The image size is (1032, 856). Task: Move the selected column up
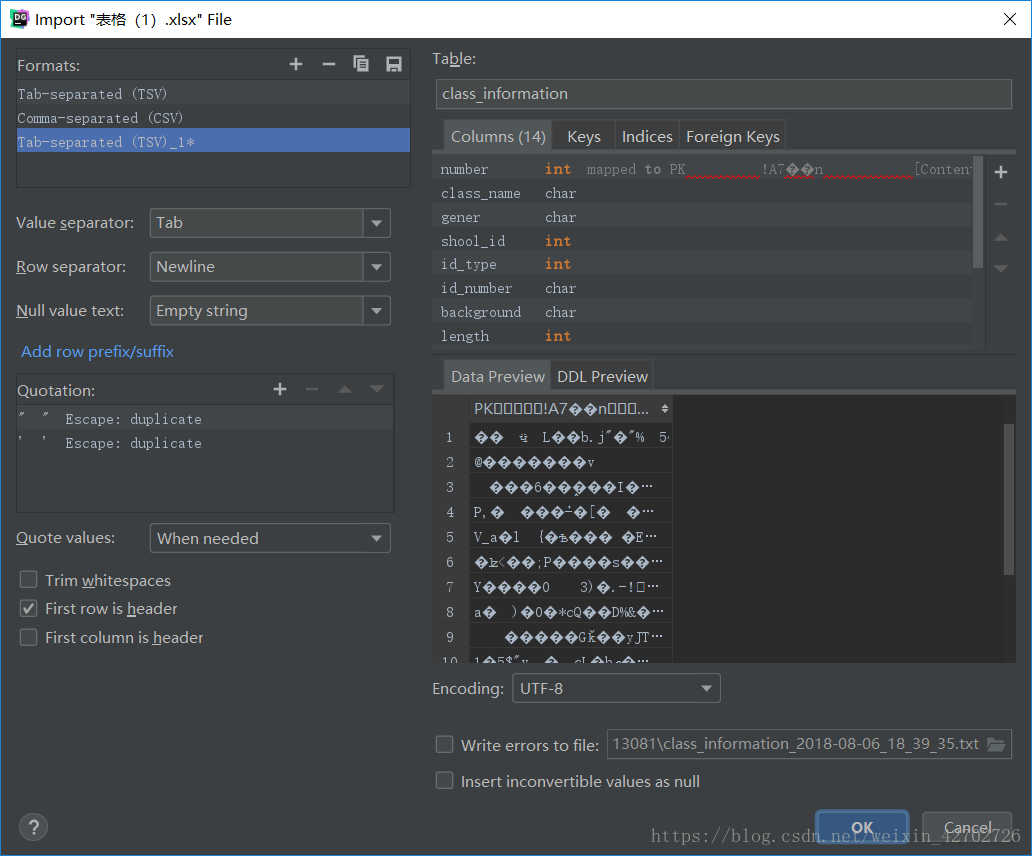[1001, 237]
